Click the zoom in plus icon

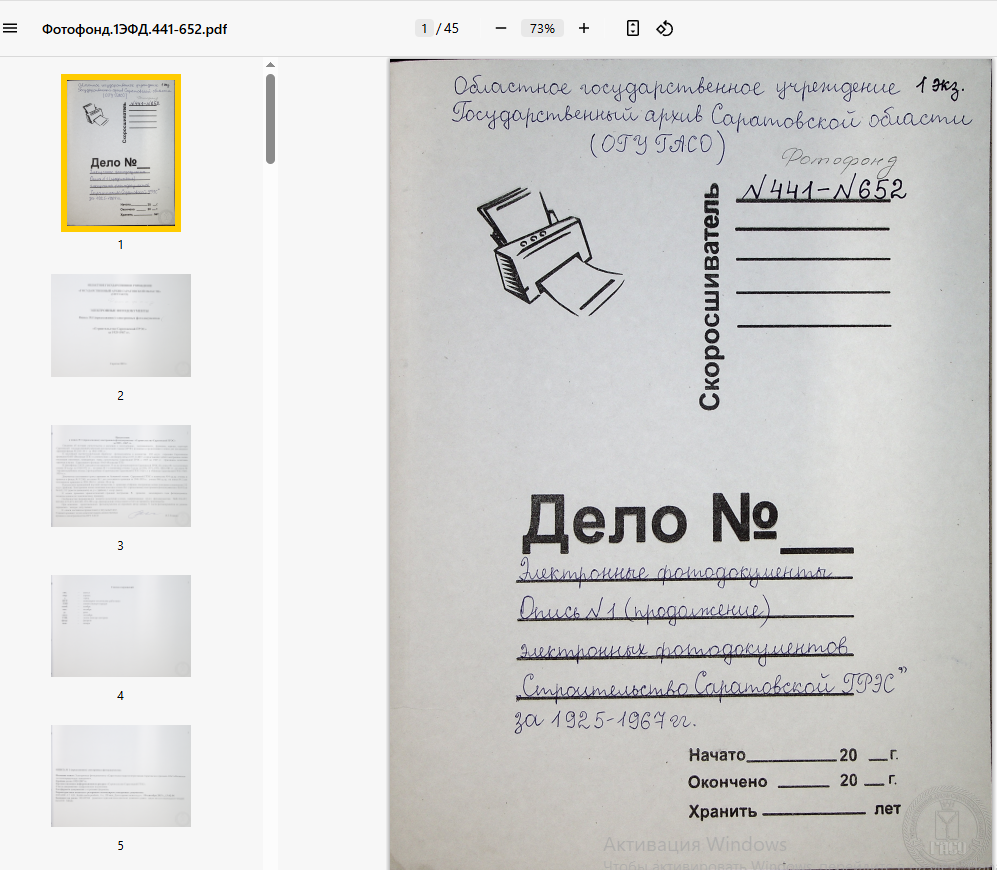click(584, 28)
